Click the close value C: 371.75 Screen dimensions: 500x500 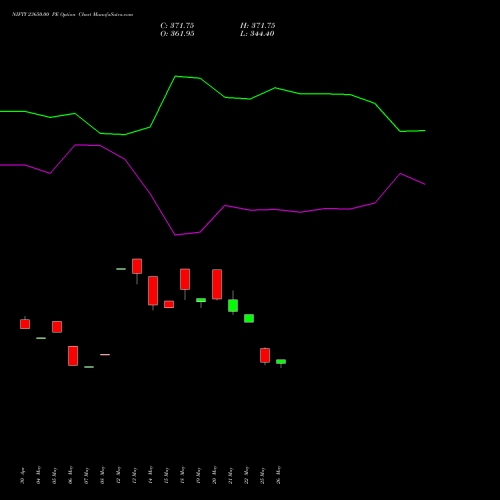tap(177, 25)
